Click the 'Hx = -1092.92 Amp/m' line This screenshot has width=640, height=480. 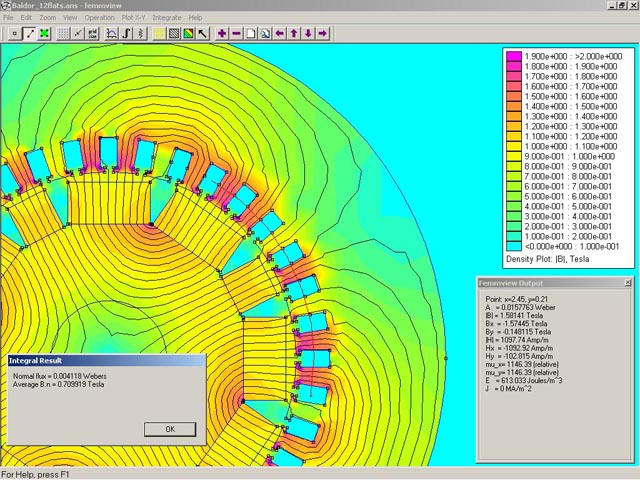[x=519, y=348]
